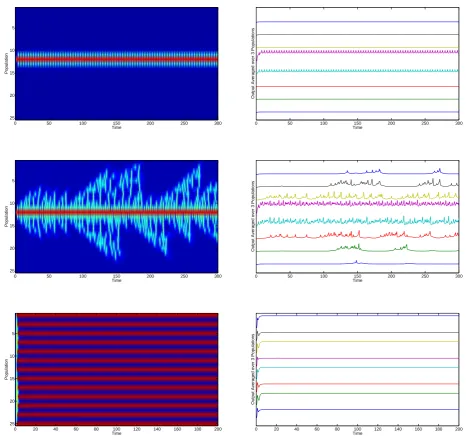
Task: Click 'Output Averaged over 3 Populations' on spiky plot
Action: (253, 216)
